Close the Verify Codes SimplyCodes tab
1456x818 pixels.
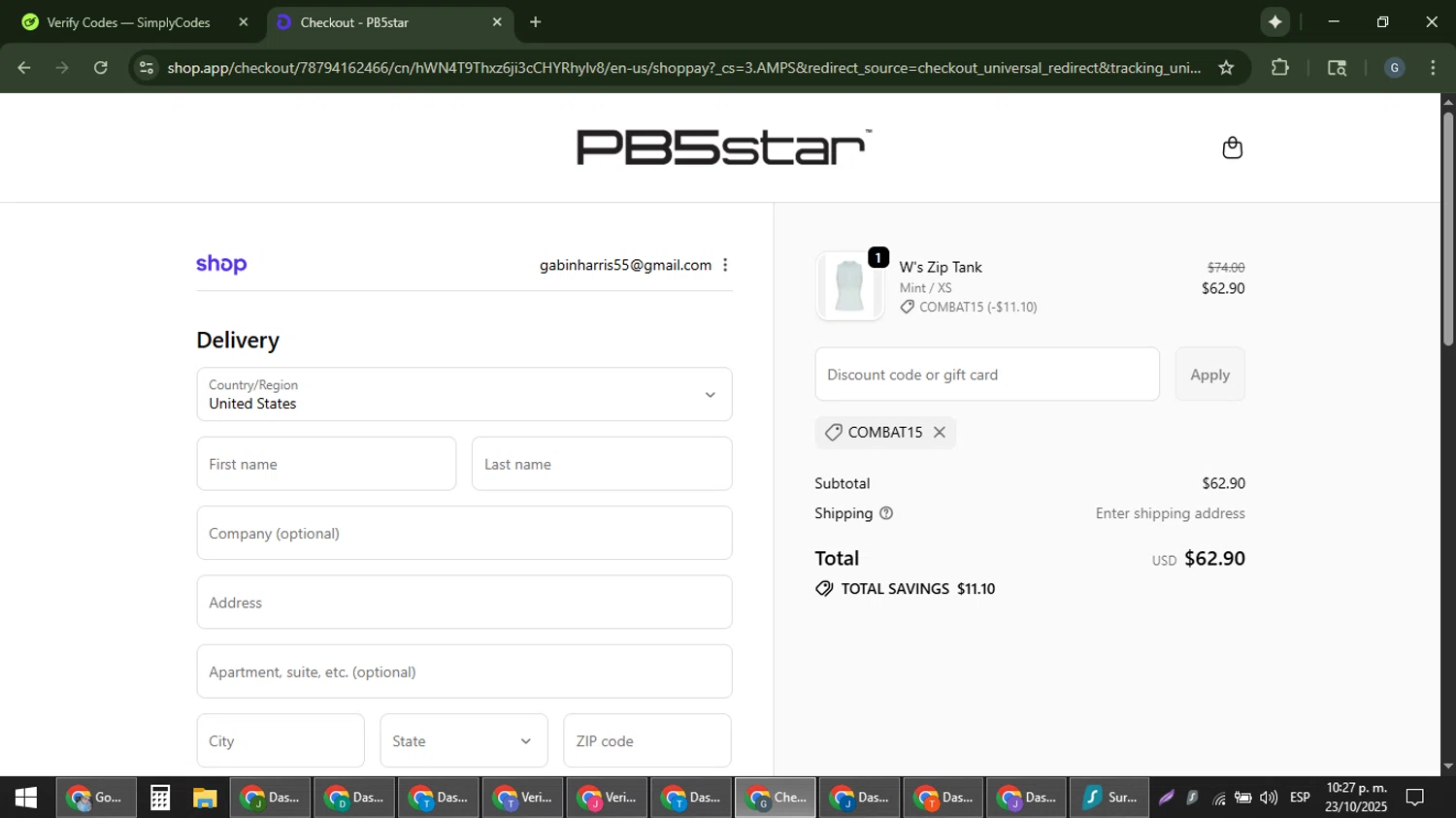(x=244, y=21)
